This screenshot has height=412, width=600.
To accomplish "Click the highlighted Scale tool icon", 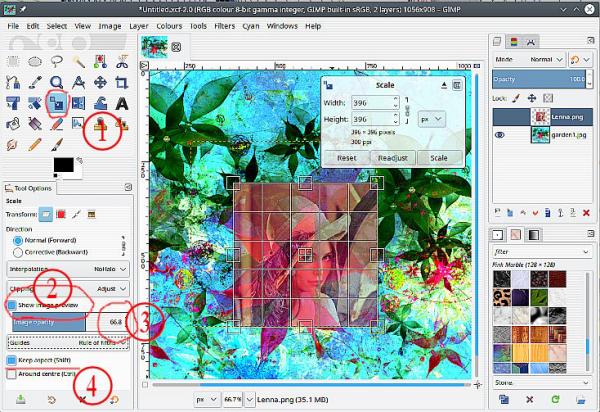I will (x=57, y=103).
